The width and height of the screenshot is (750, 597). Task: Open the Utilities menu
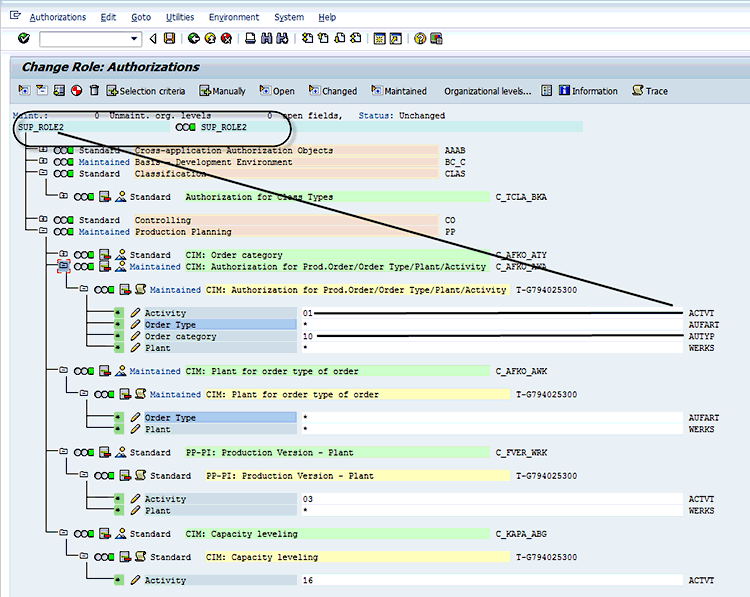tap(180, 17)
